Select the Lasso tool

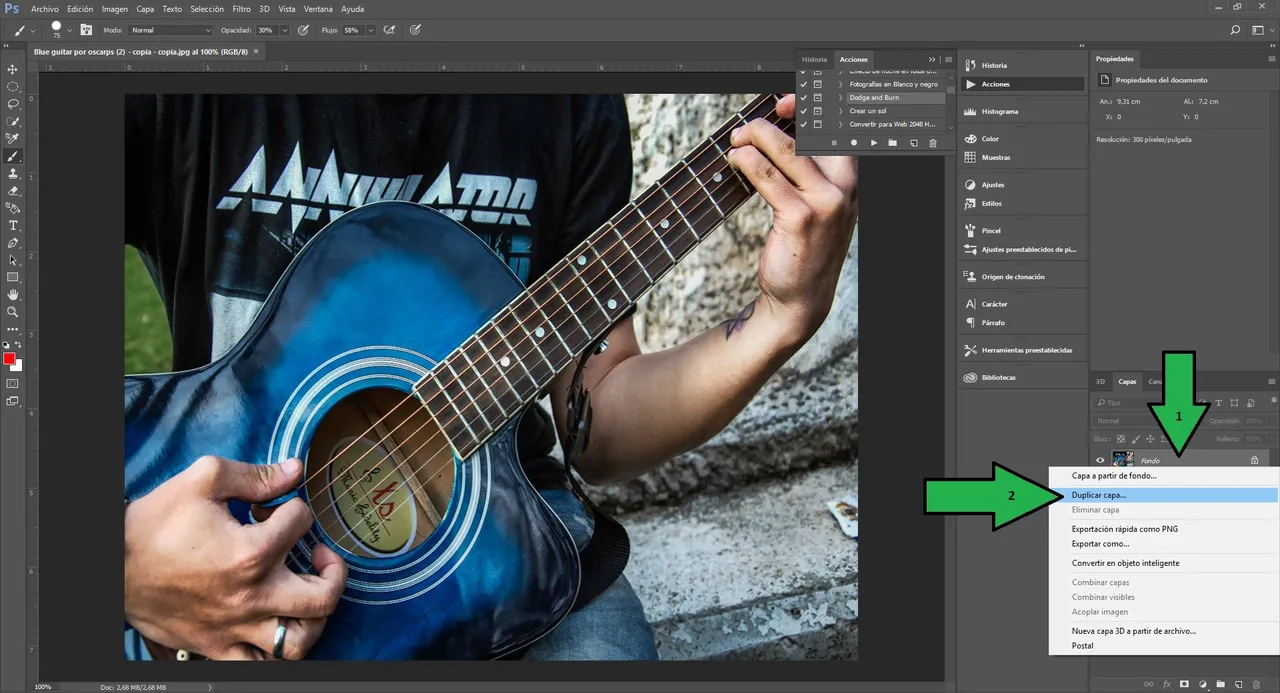click(x=13, y=104)
